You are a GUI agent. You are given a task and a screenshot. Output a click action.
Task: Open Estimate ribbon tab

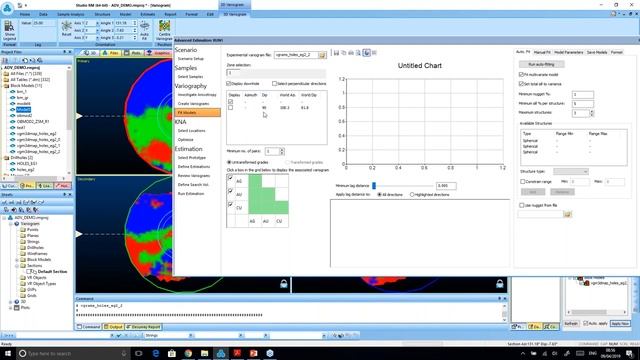[147, 14]
